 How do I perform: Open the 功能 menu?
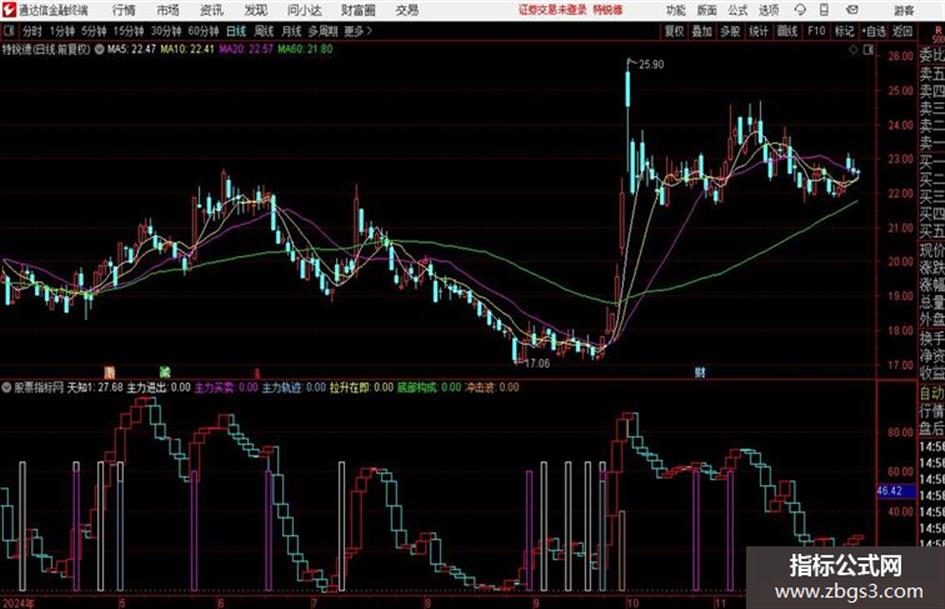click(676, 10)
